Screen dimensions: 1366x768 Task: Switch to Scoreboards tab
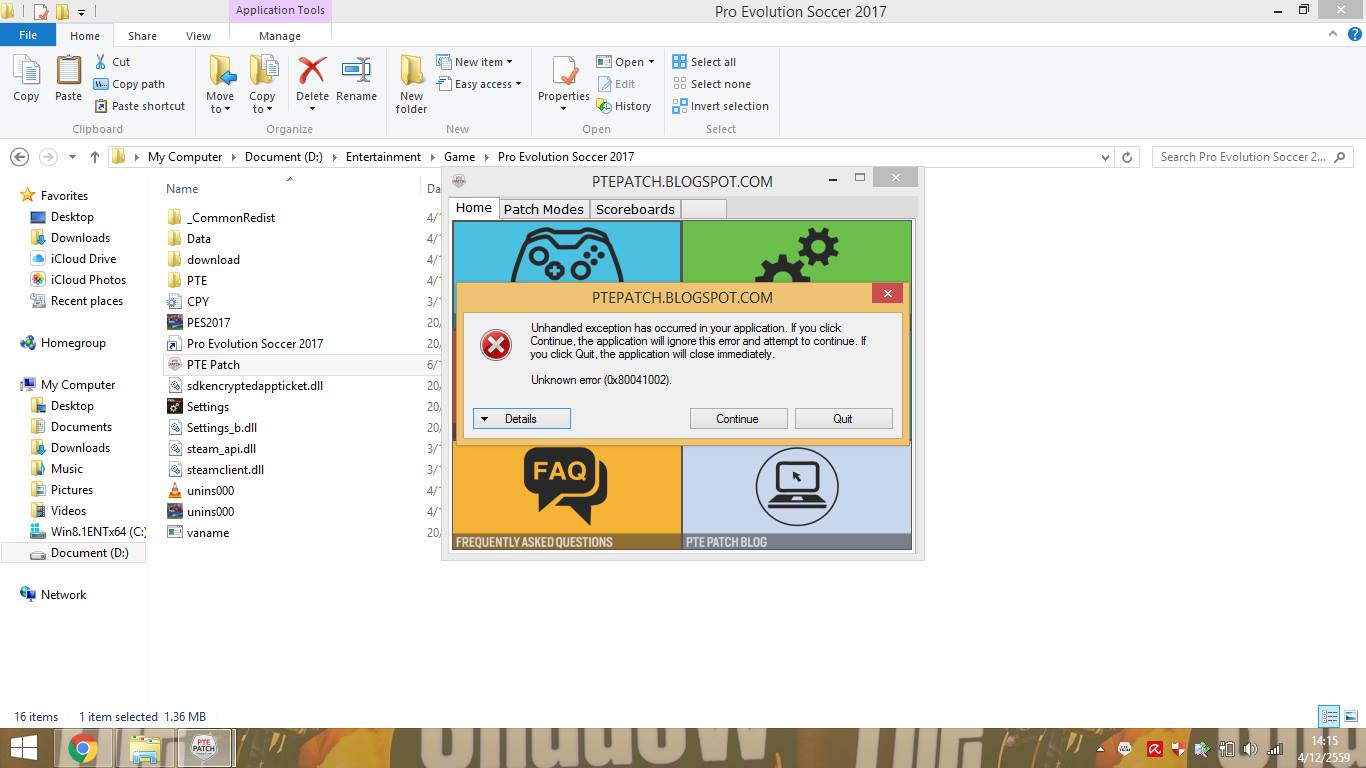click(x=635, y=209)
